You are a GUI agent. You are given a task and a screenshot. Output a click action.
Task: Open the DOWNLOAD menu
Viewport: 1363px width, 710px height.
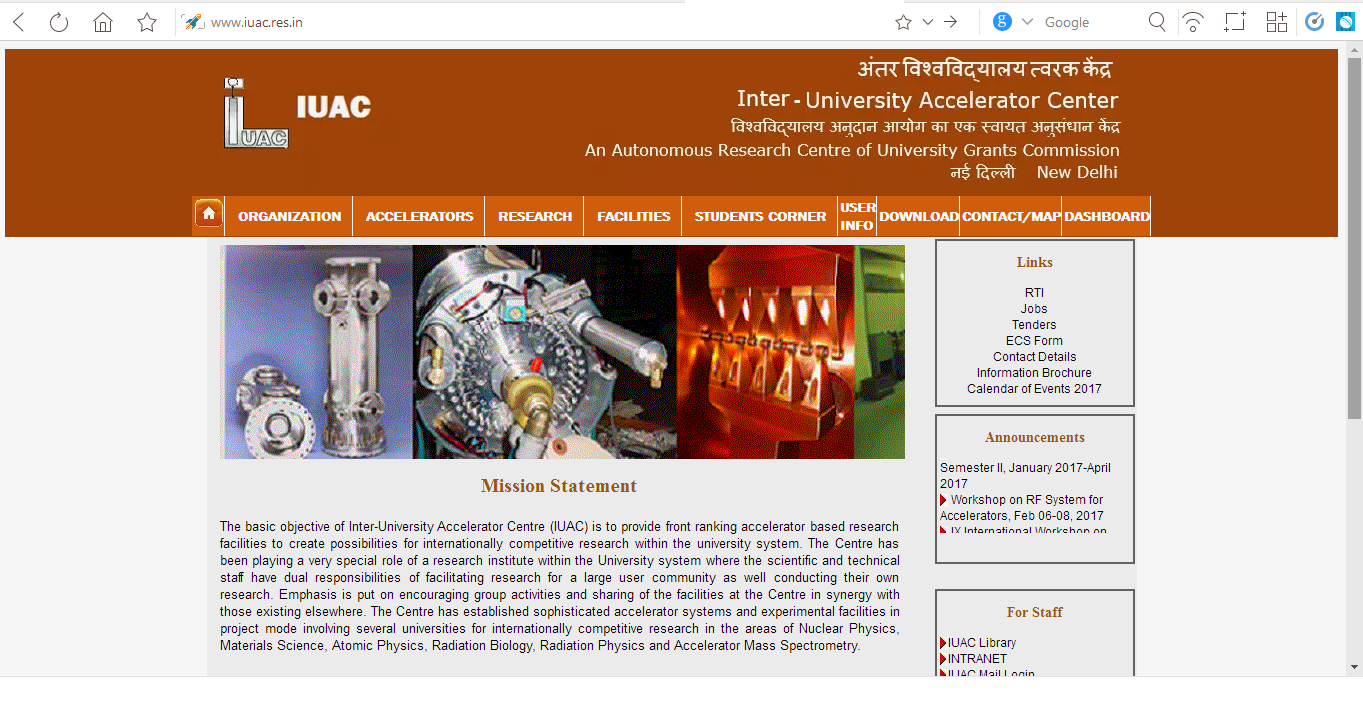point(918,216)
